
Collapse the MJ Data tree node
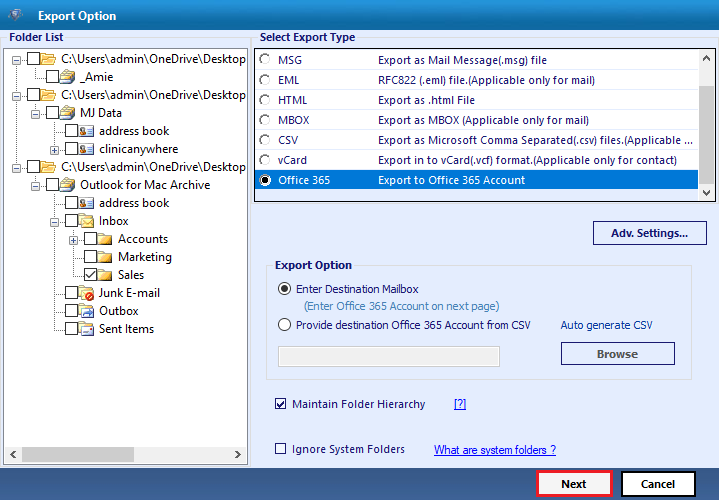coord(35,113)
